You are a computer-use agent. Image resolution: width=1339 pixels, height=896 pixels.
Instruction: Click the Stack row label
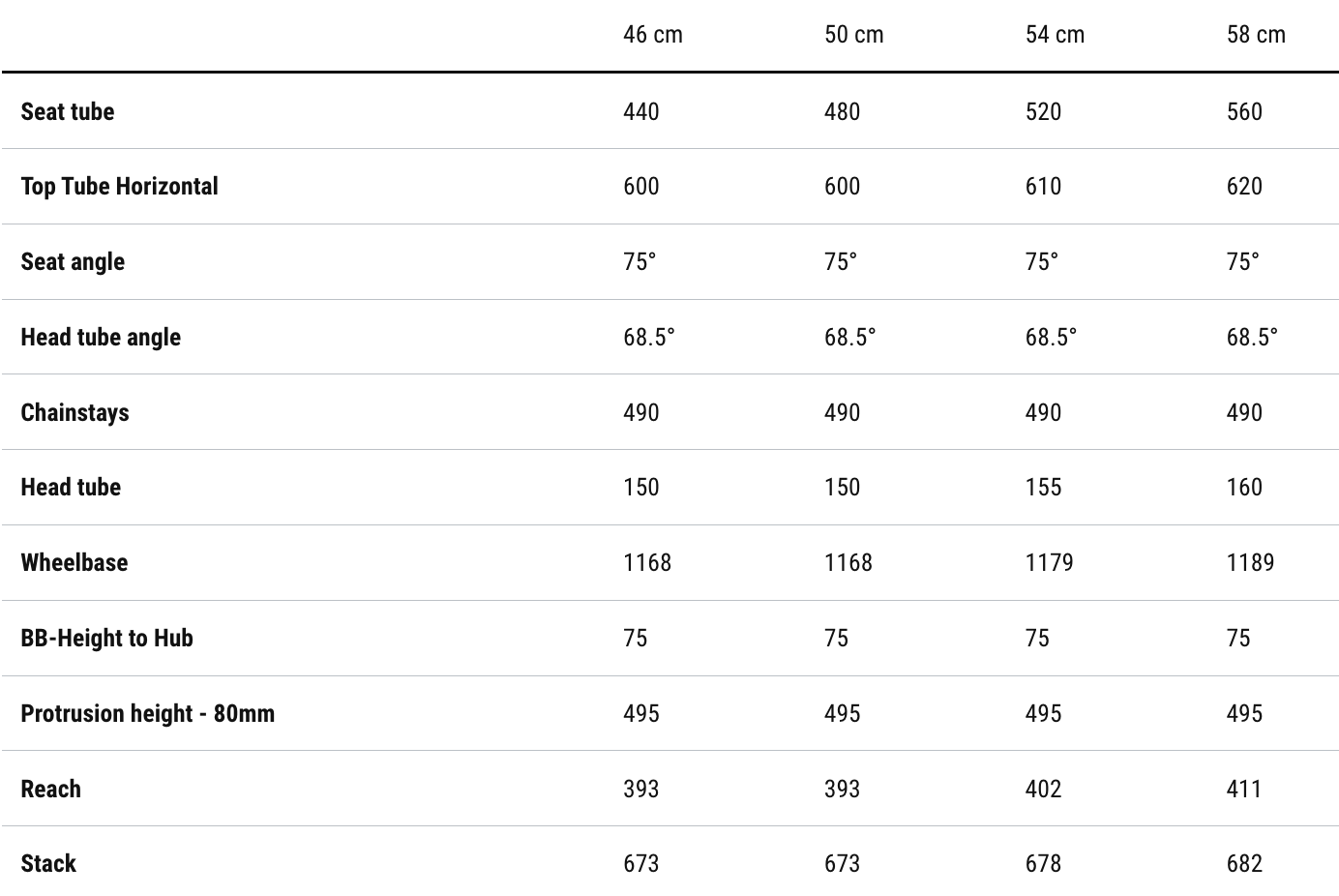pos(48,863)
